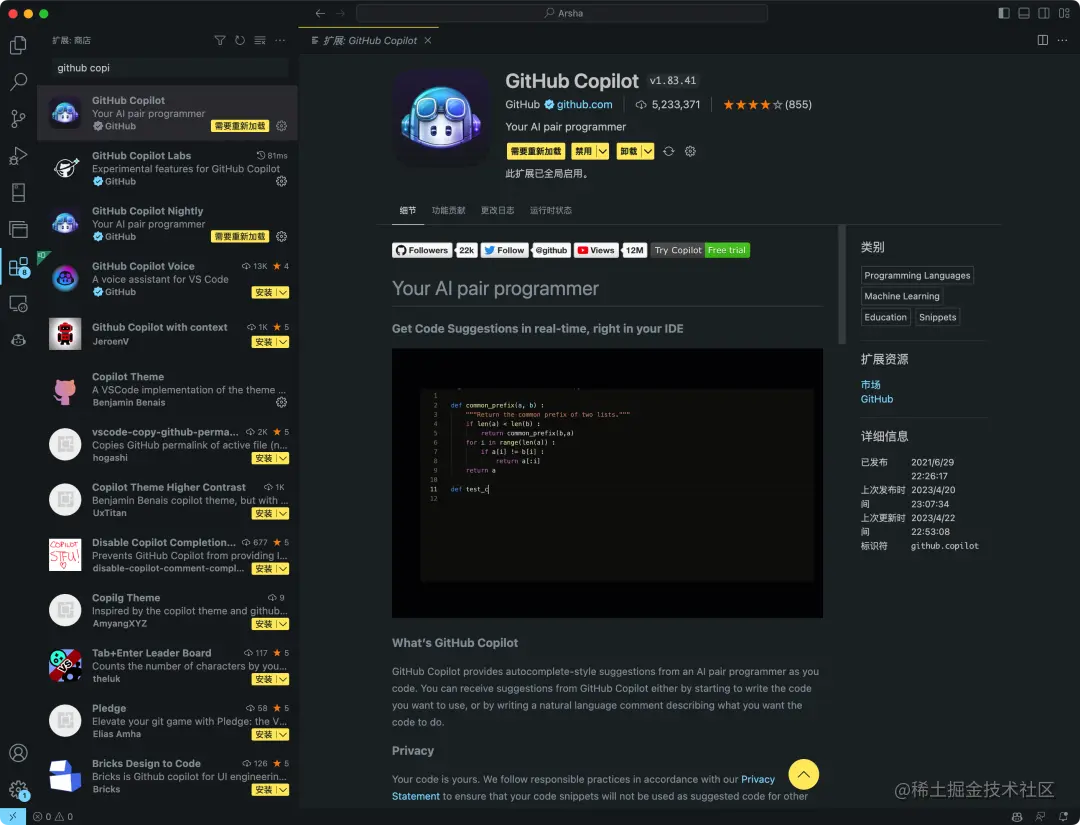
Task: Toggle panel layout icon in title bar
Action: point(1024,13)
